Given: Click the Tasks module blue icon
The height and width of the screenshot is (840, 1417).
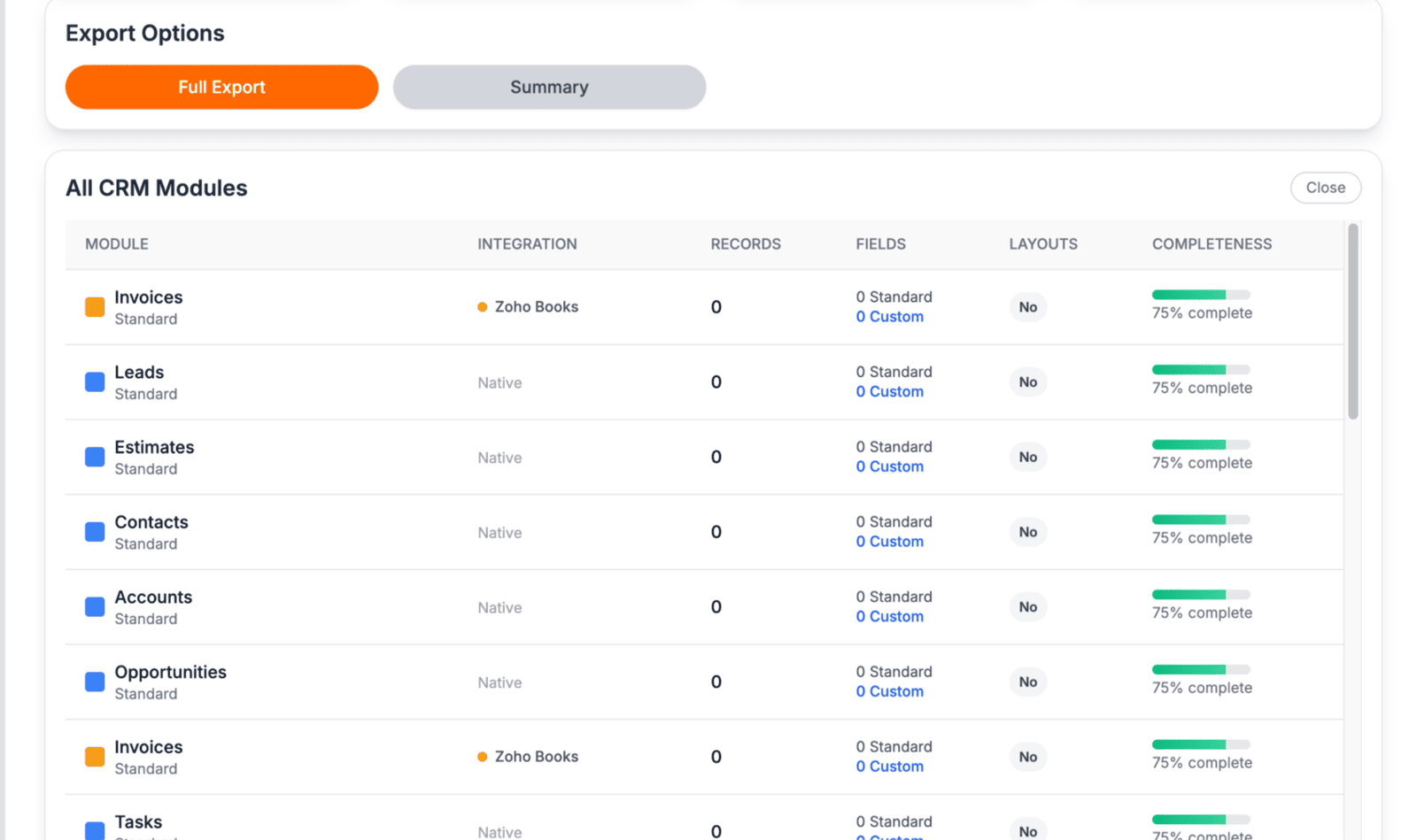Looking at the screenshot, I should coord(95,829).
